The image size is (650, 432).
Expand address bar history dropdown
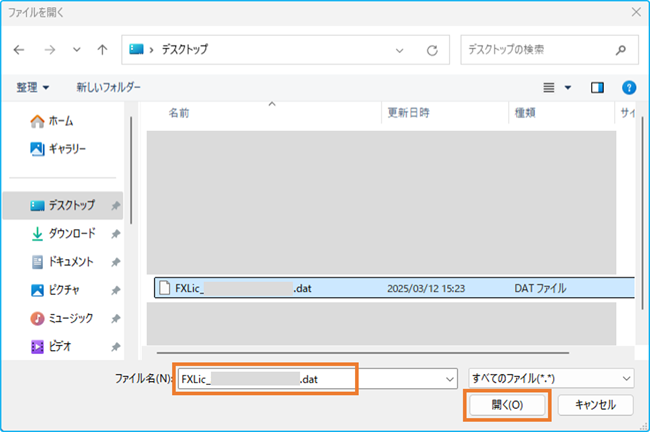pyautogui.click(x=400, y=51)
